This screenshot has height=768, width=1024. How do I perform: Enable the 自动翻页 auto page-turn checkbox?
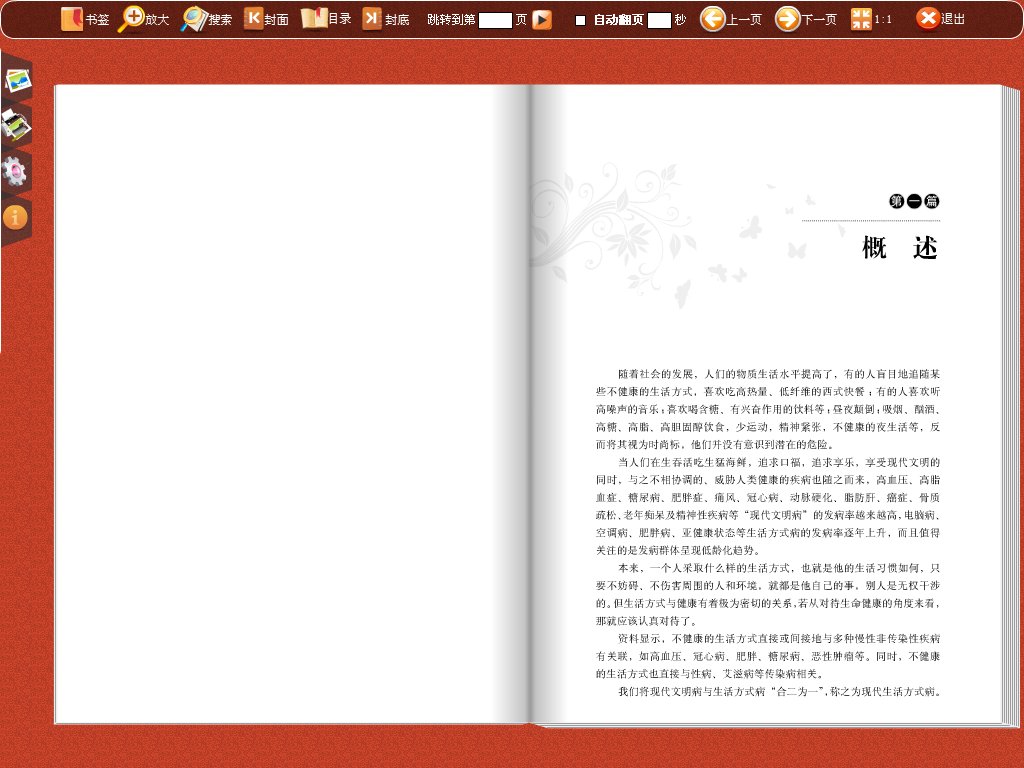tap(580, 20)
